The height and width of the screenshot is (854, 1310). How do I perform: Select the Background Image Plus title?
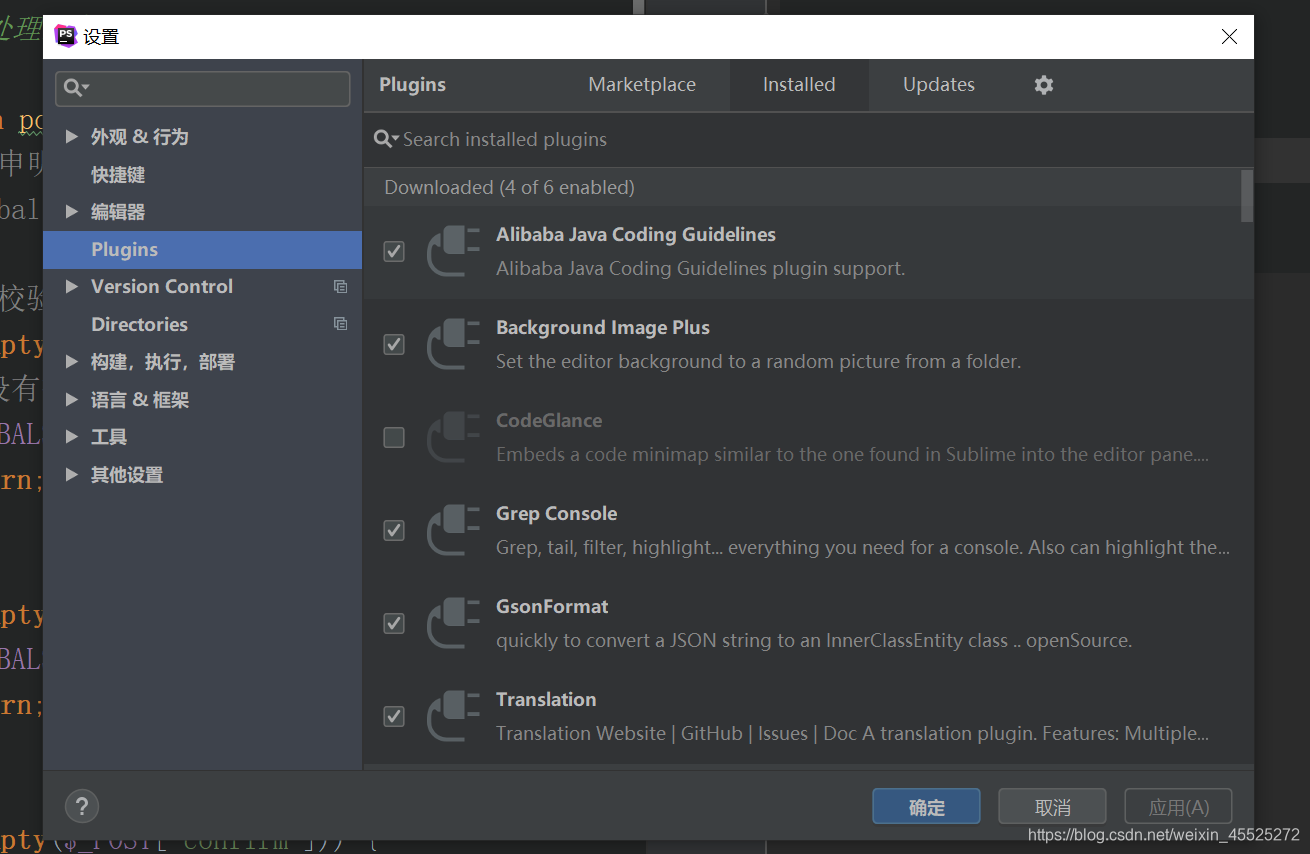pyautogui.click(x=603, y=328)
